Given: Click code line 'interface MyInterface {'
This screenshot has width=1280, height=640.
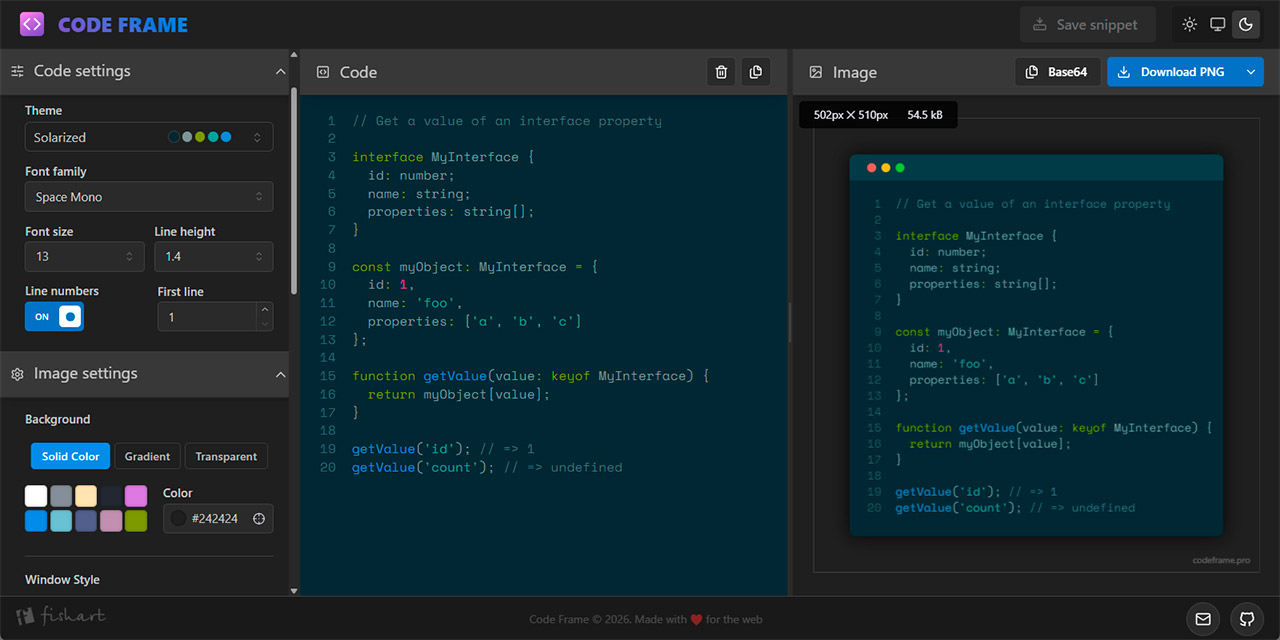Looking at the screenshot, I should (x=443, y=157).
